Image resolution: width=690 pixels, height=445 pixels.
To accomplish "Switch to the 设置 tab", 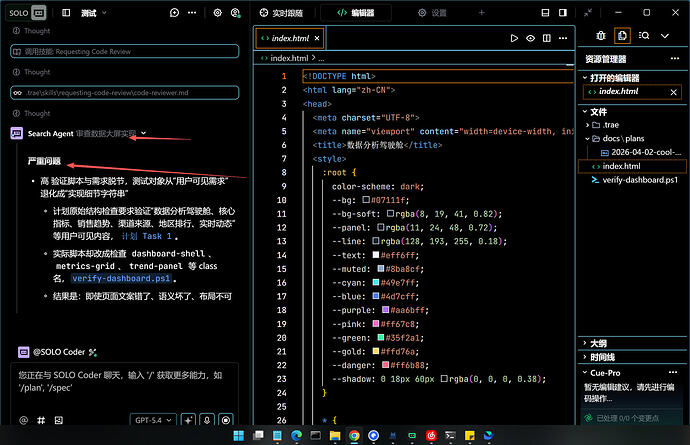I will tap(432, 13).
